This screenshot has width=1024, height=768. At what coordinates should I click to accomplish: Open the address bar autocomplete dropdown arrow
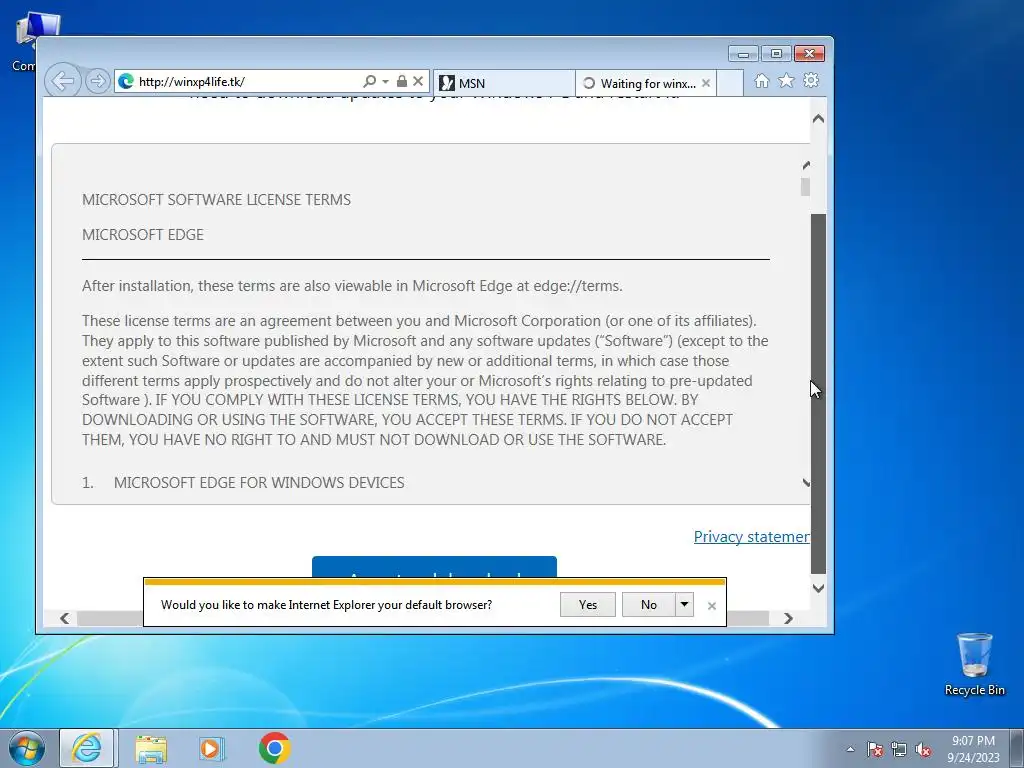385,82
